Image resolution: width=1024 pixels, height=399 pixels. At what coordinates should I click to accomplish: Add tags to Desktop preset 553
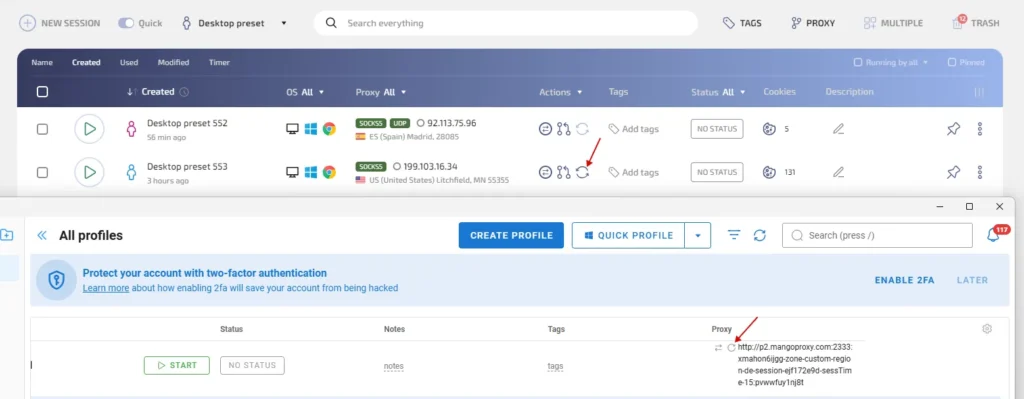click(x=633, y=172)
